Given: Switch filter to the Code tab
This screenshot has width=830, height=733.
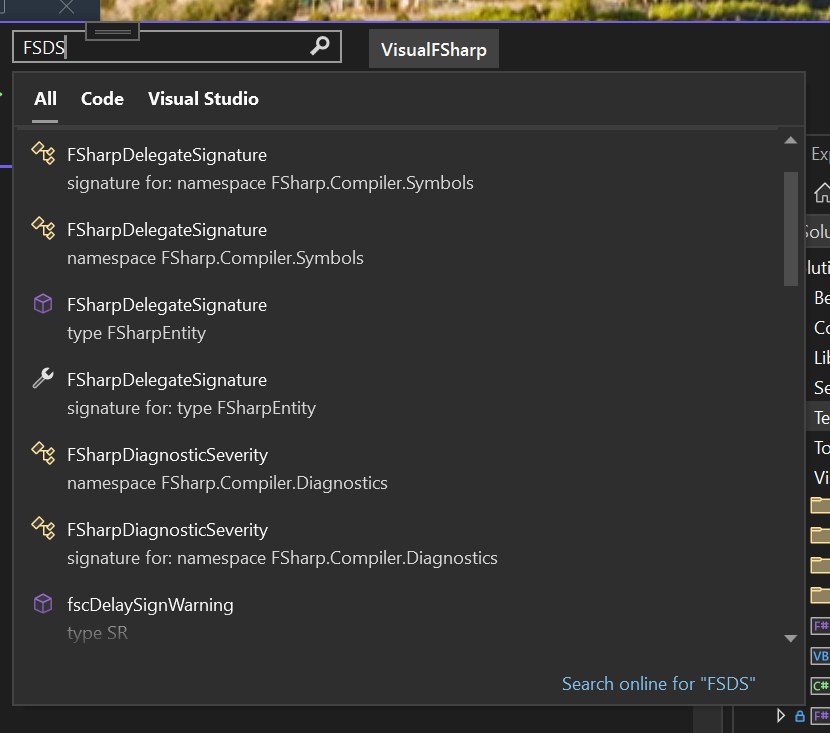Looking at the screenshot, I should coord(102,99).
